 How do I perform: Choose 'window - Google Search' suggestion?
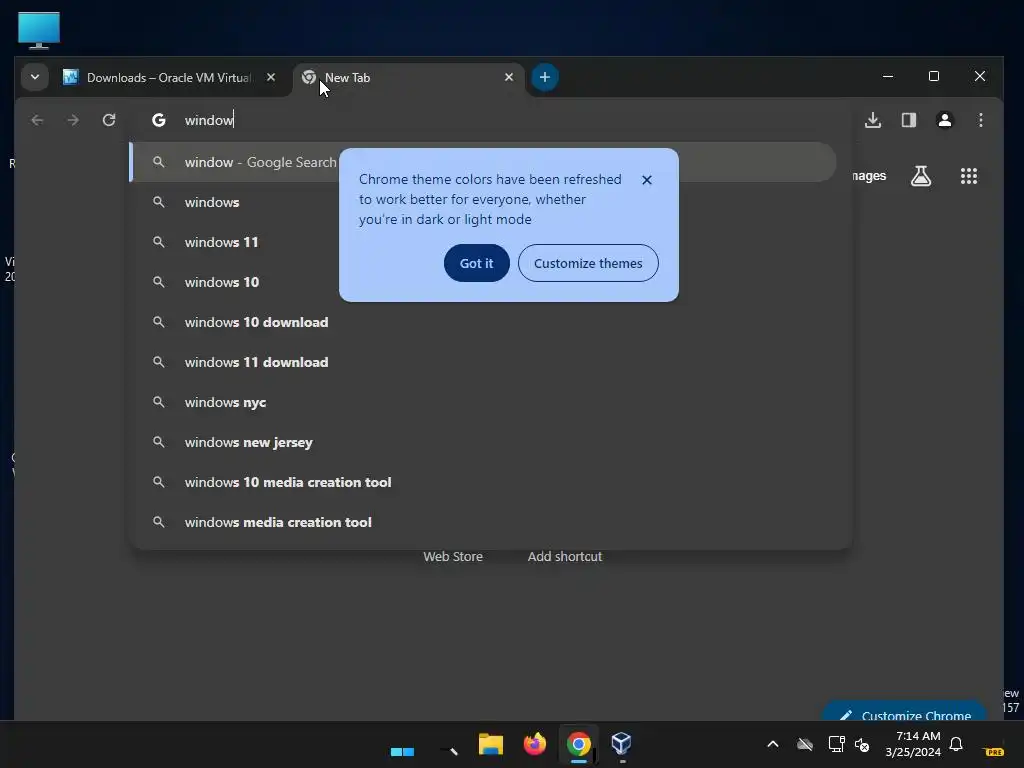click(483, 162)
